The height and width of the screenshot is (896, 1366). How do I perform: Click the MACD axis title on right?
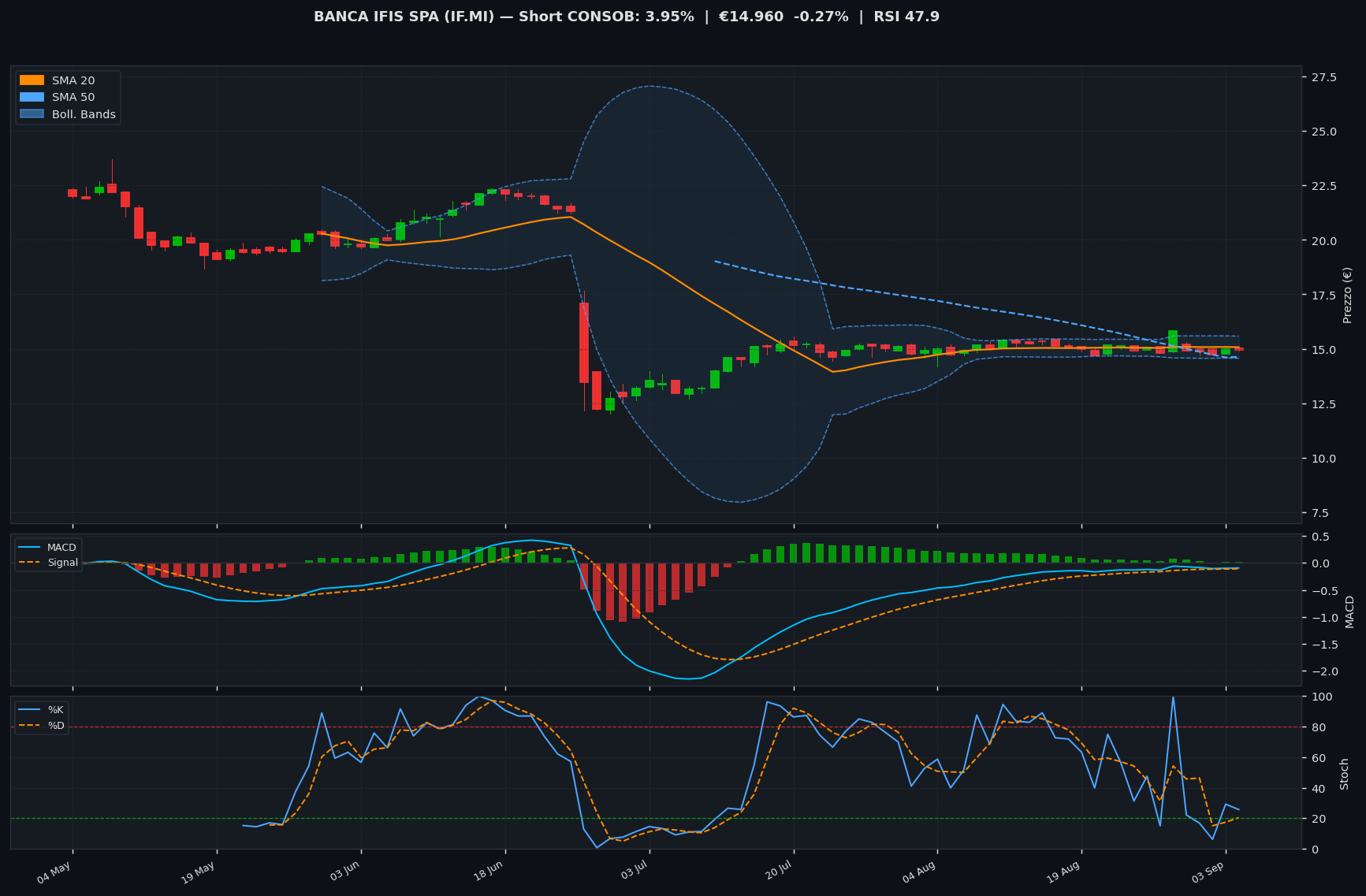(1349, 612)
